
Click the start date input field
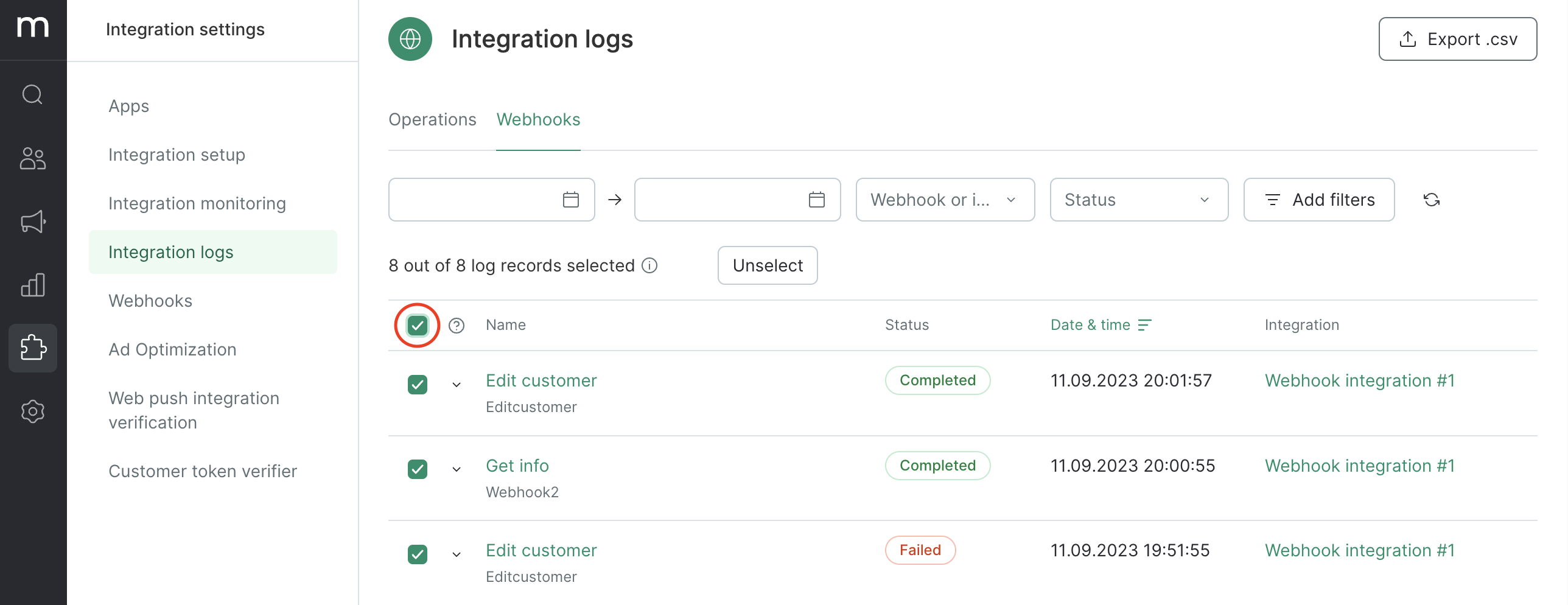[491, 200]
